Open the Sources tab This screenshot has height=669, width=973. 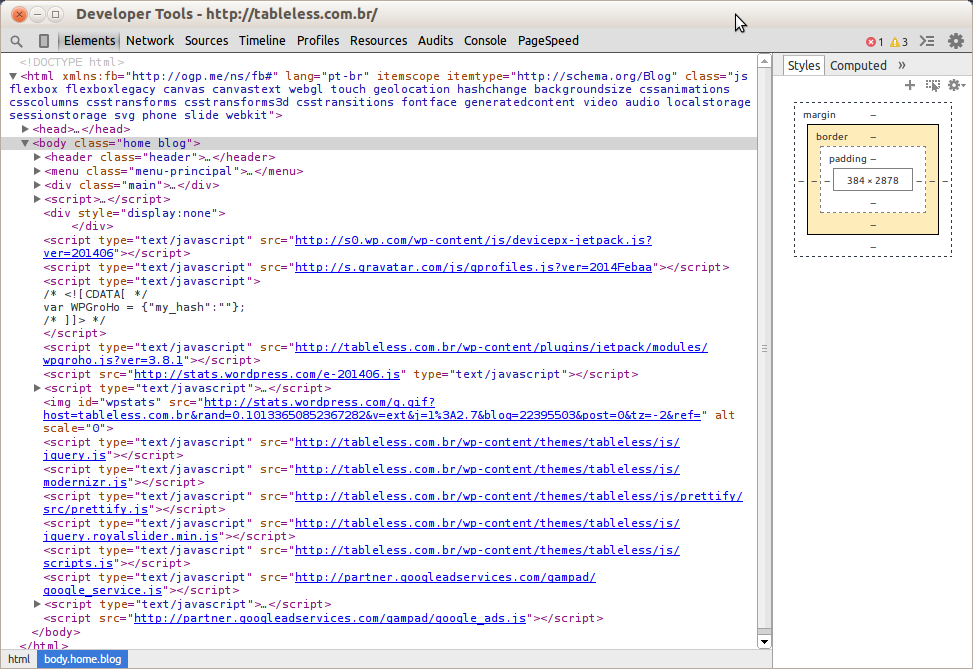pyautogui.click(x=207, y=41)
